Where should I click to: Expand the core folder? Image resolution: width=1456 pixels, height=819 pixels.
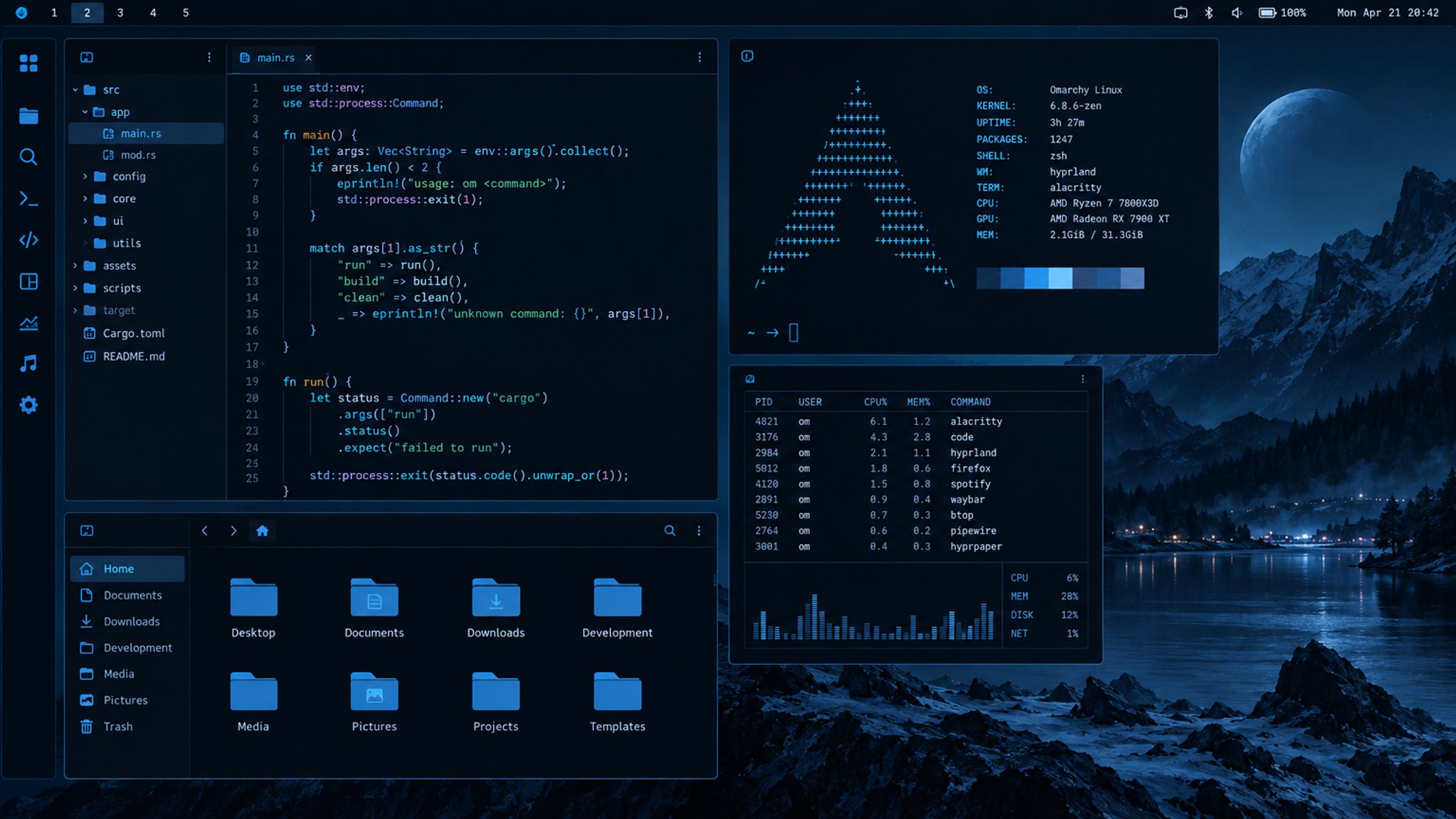pos(85,198)
